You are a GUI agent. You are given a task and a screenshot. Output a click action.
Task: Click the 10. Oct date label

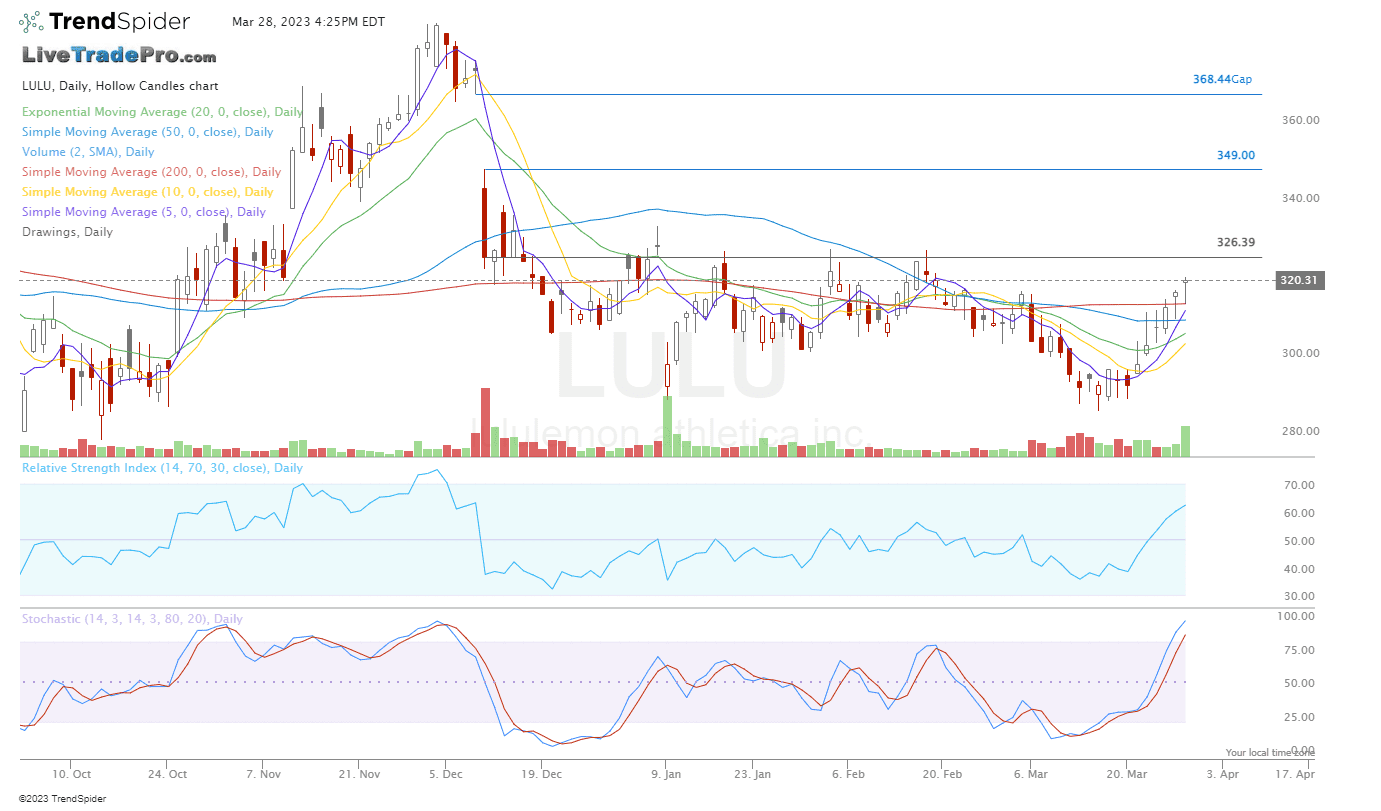[72, 774]
